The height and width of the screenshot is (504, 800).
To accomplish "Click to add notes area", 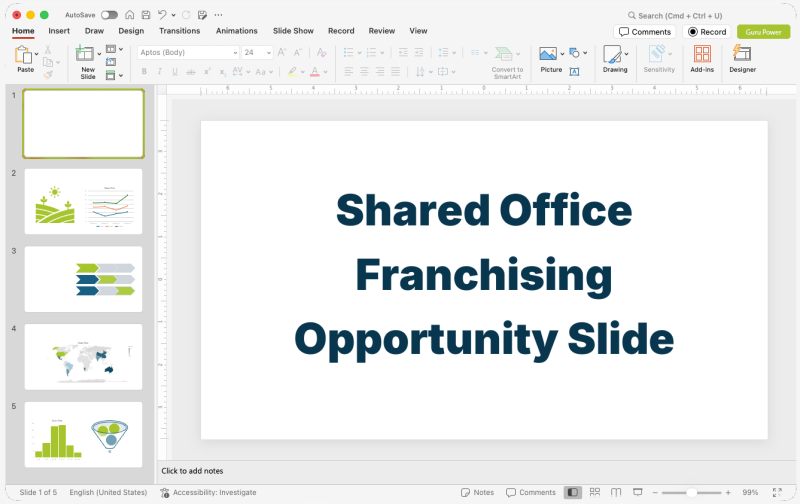I will click(192, 471).
